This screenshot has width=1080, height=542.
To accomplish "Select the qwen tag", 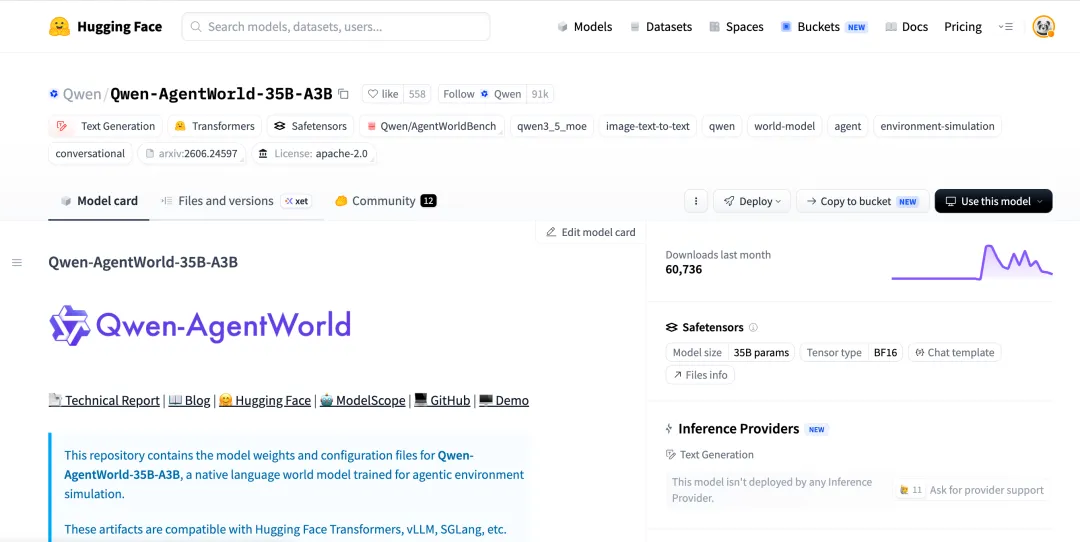I will tap(722, 126).
